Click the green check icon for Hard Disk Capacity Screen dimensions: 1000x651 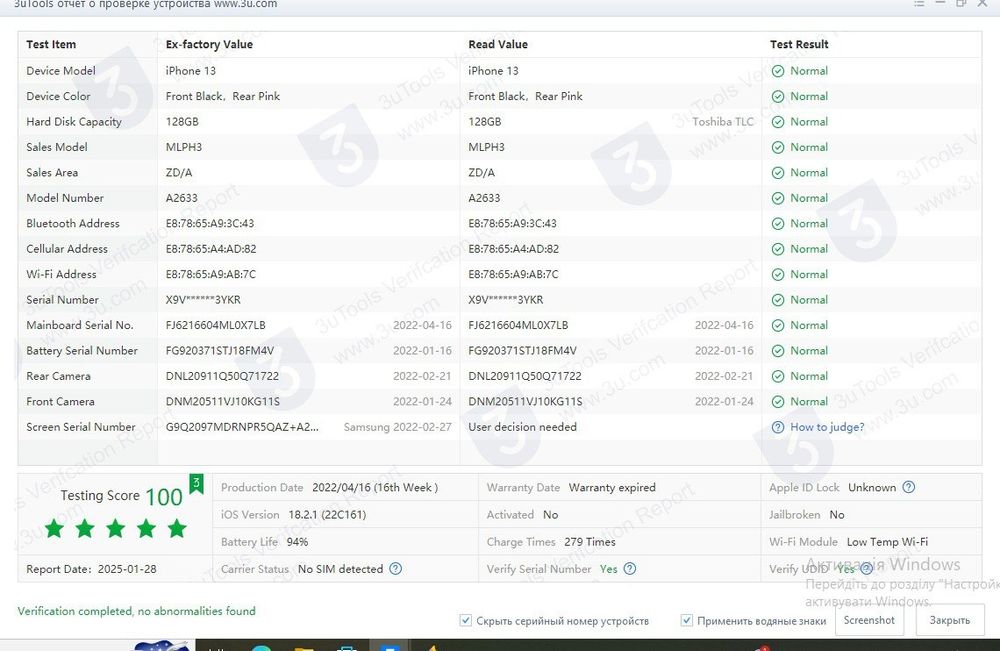click(x=777, y=122)
